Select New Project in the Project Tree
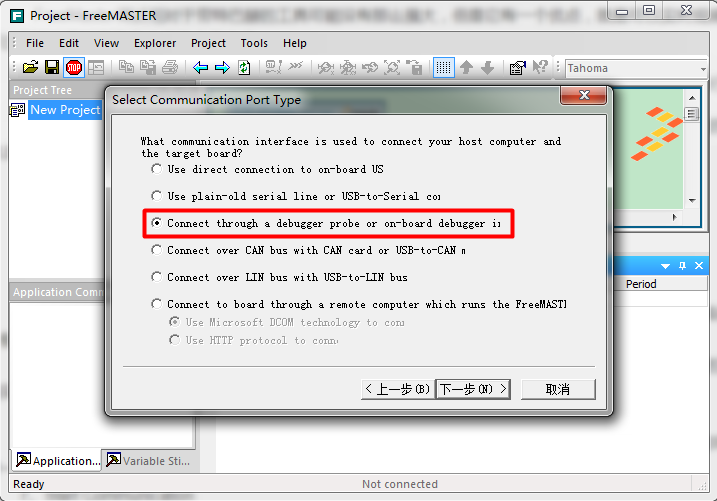717x501 pixels. tap(65, 110)
